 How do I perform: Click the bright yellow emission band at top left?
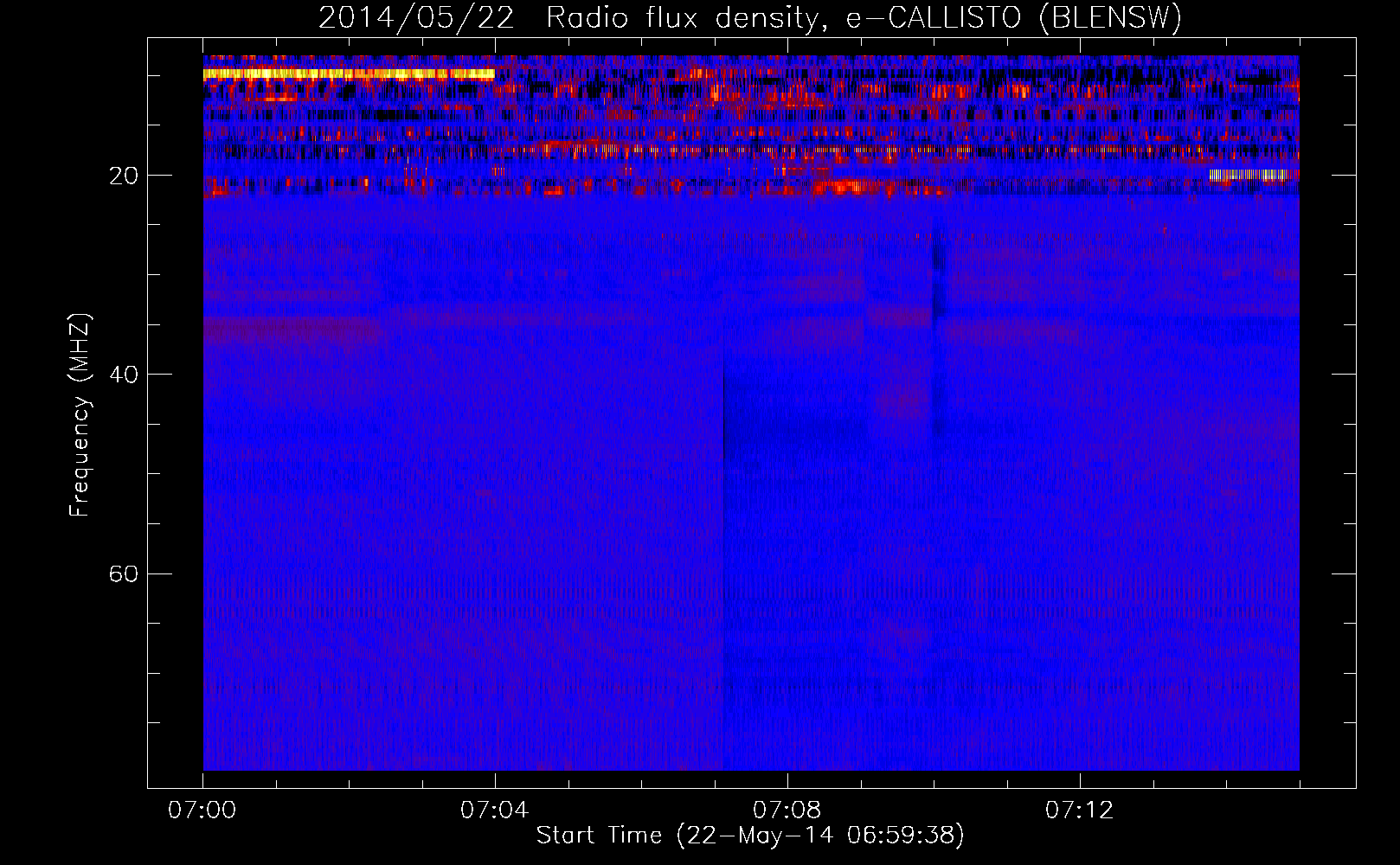coord(349,74)
